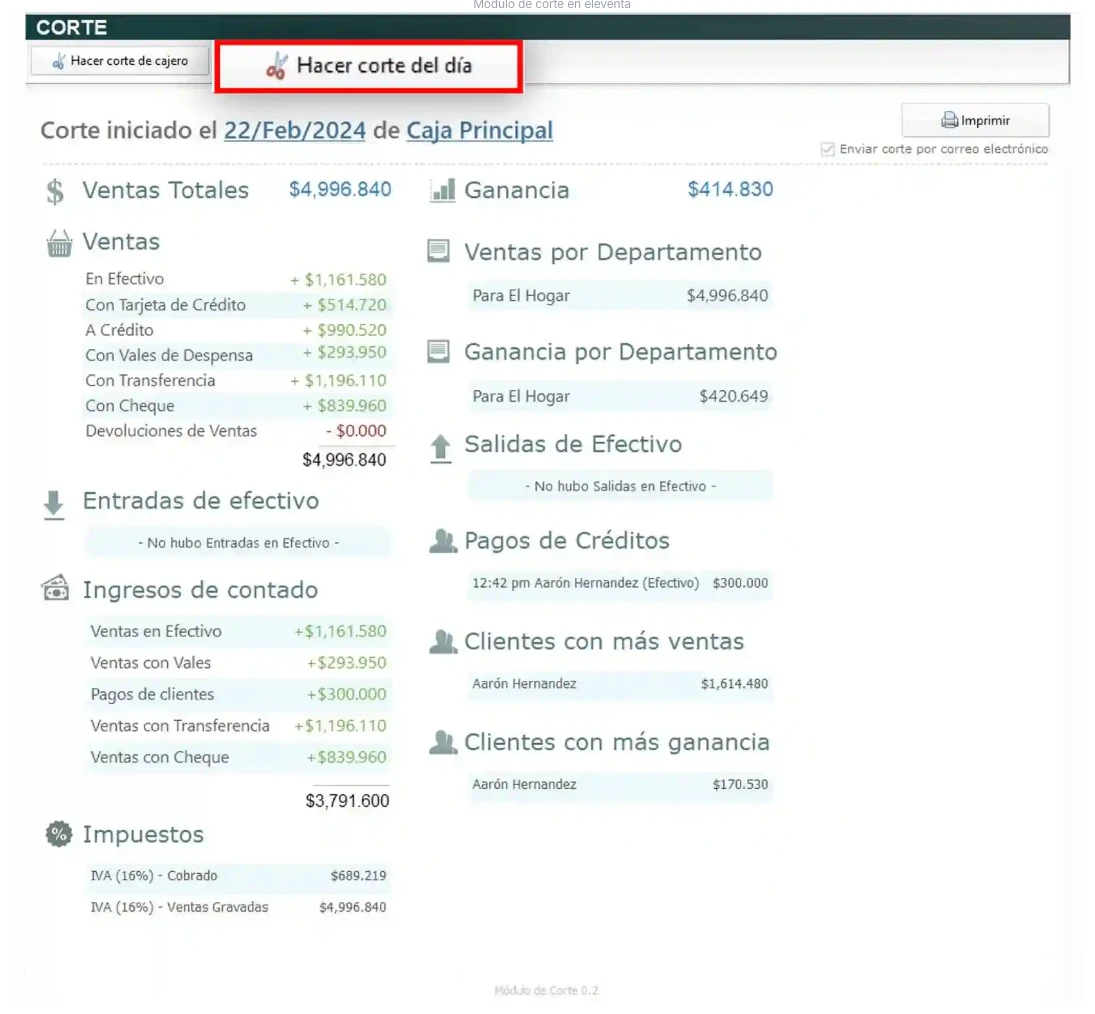
Task: Select the 12:42 pm Aarón Hernandez payment row
Action: point(620,583)
